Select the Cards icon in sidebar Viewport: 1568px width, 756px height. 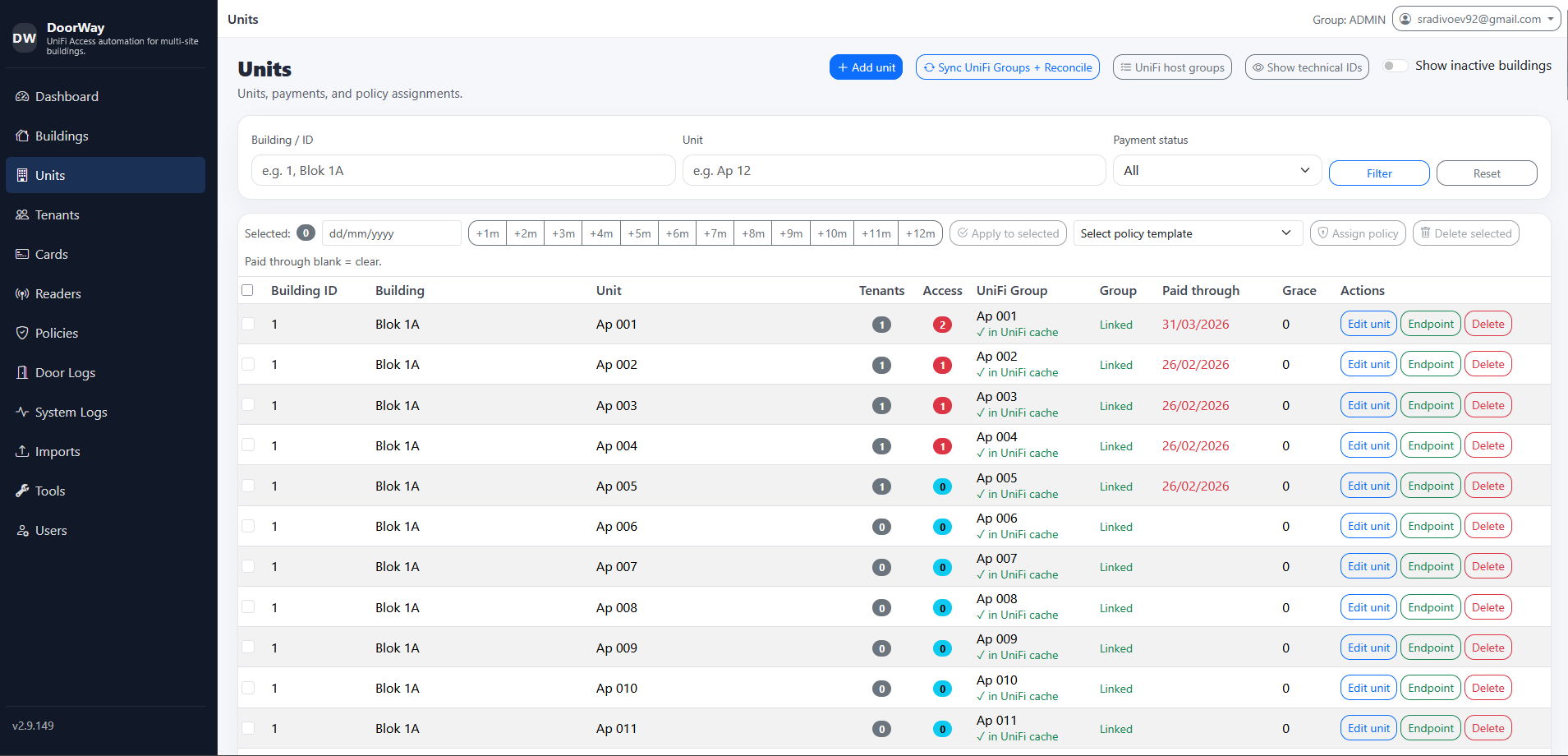click(x=22, y=255)
